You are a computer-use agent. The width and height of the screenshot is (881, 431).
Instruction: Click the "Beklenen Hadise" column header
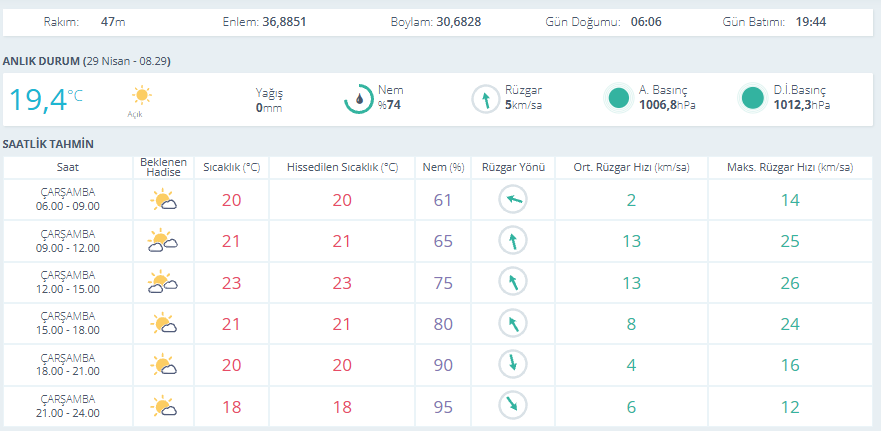click(x=163, y=167)
